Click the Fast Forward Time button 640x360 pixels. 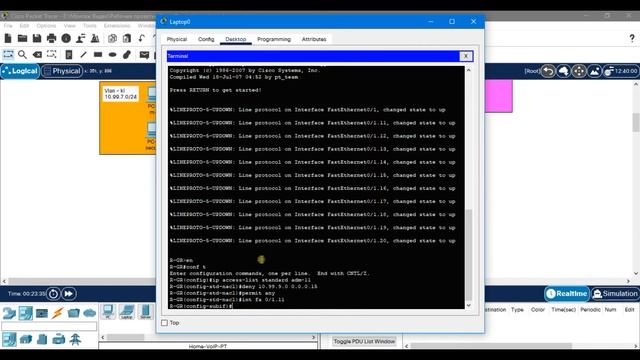[69, 294]
